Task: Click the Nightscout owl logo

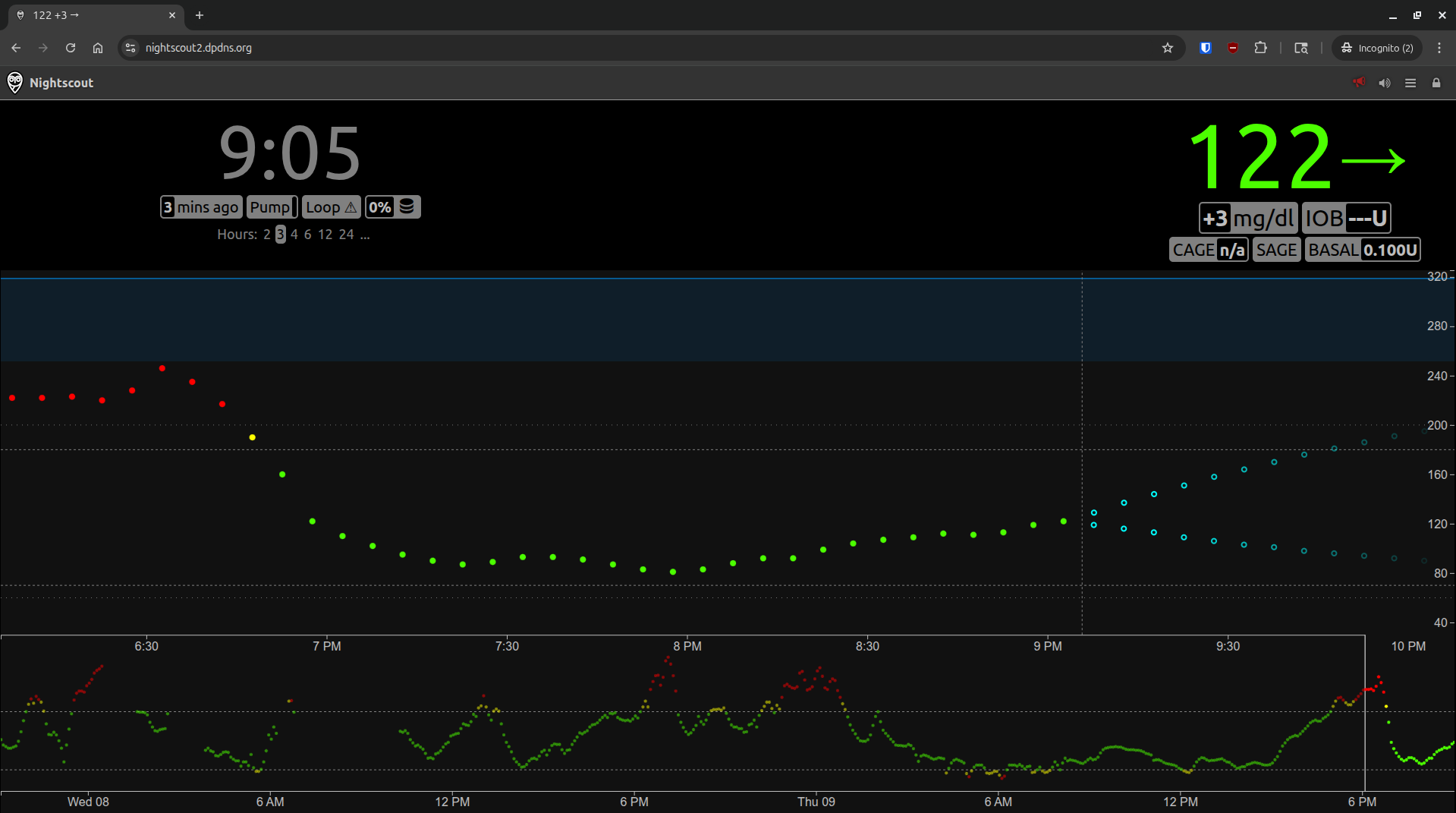Action: coord(14,83)
